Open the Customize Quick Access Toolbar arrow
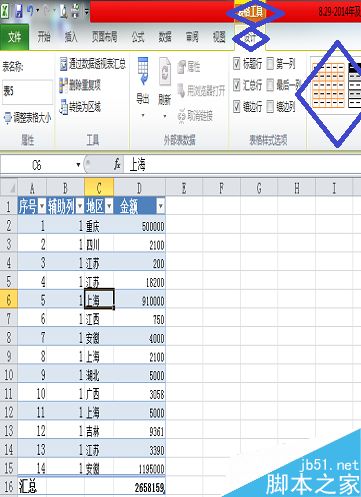 (86, 12)
